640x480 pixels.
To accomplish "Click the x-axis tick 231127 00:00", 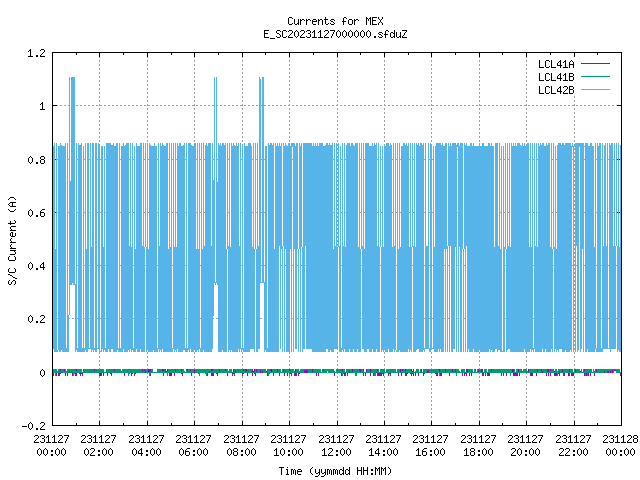I will coord(51,446).
